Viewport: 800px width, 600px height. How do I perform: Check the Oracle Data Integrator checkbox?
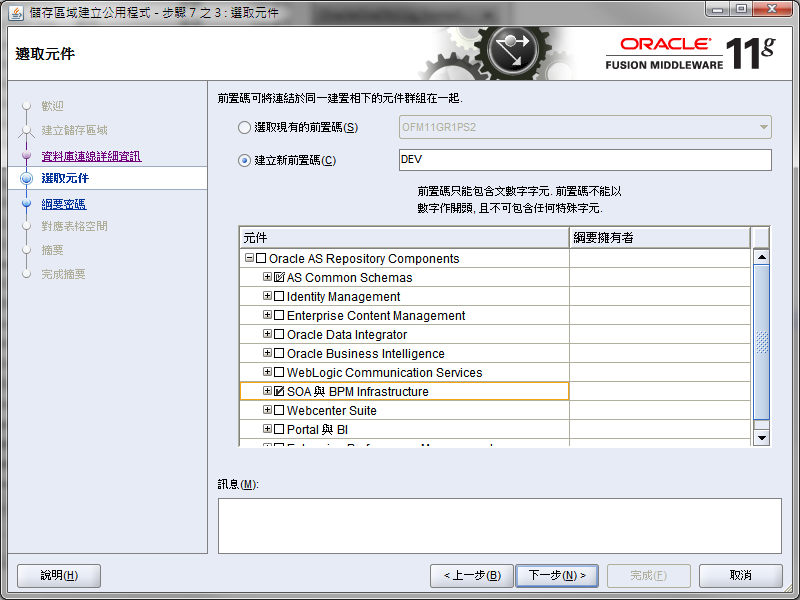point(279,334)
